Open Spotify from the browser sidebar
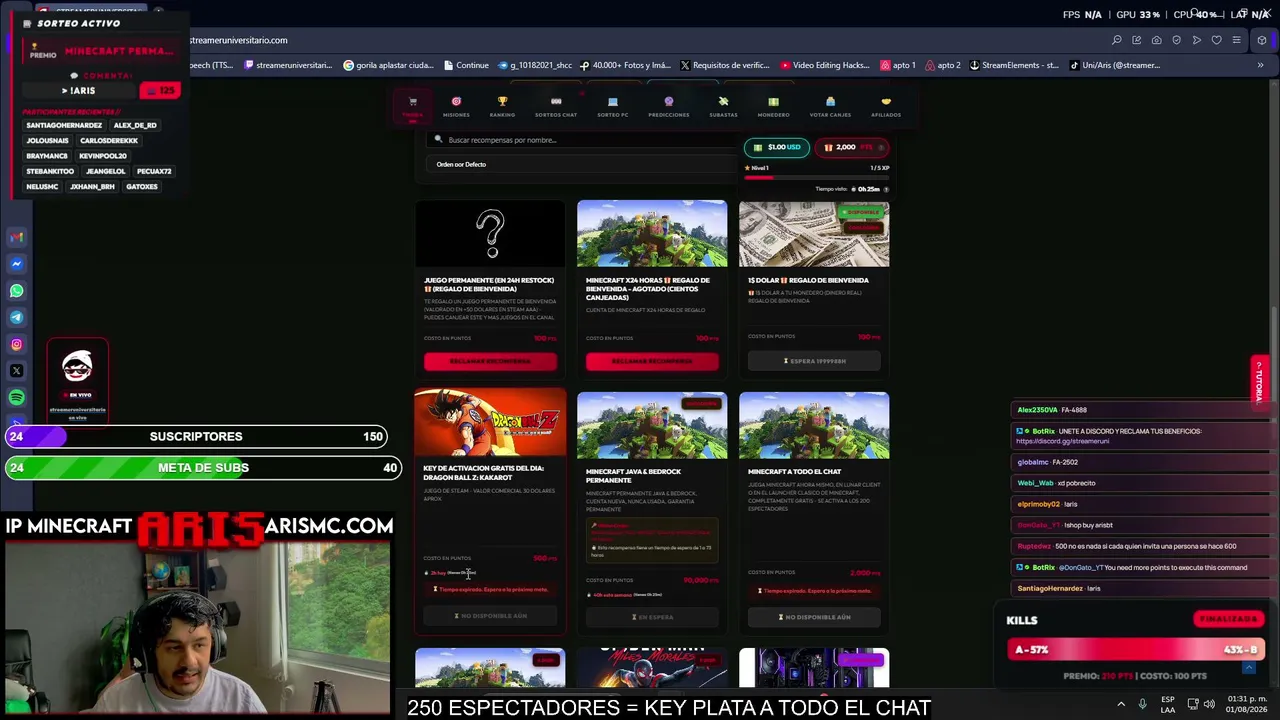 click(17, 398)
